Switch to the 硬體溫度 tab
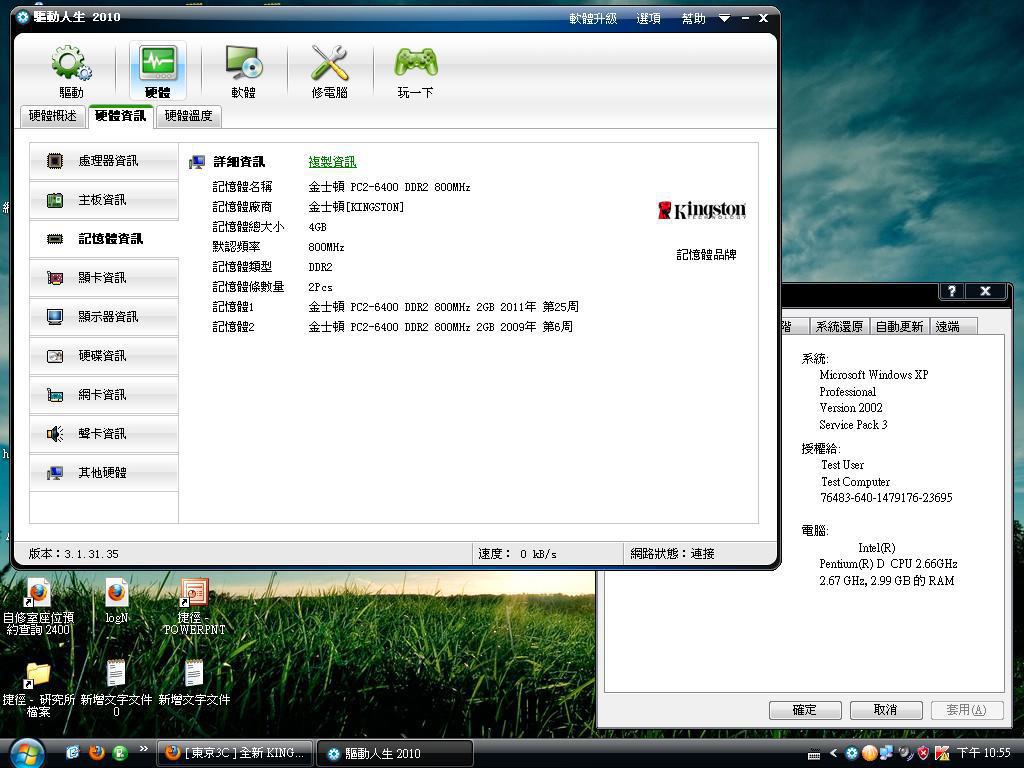 [x=188, y=116]
